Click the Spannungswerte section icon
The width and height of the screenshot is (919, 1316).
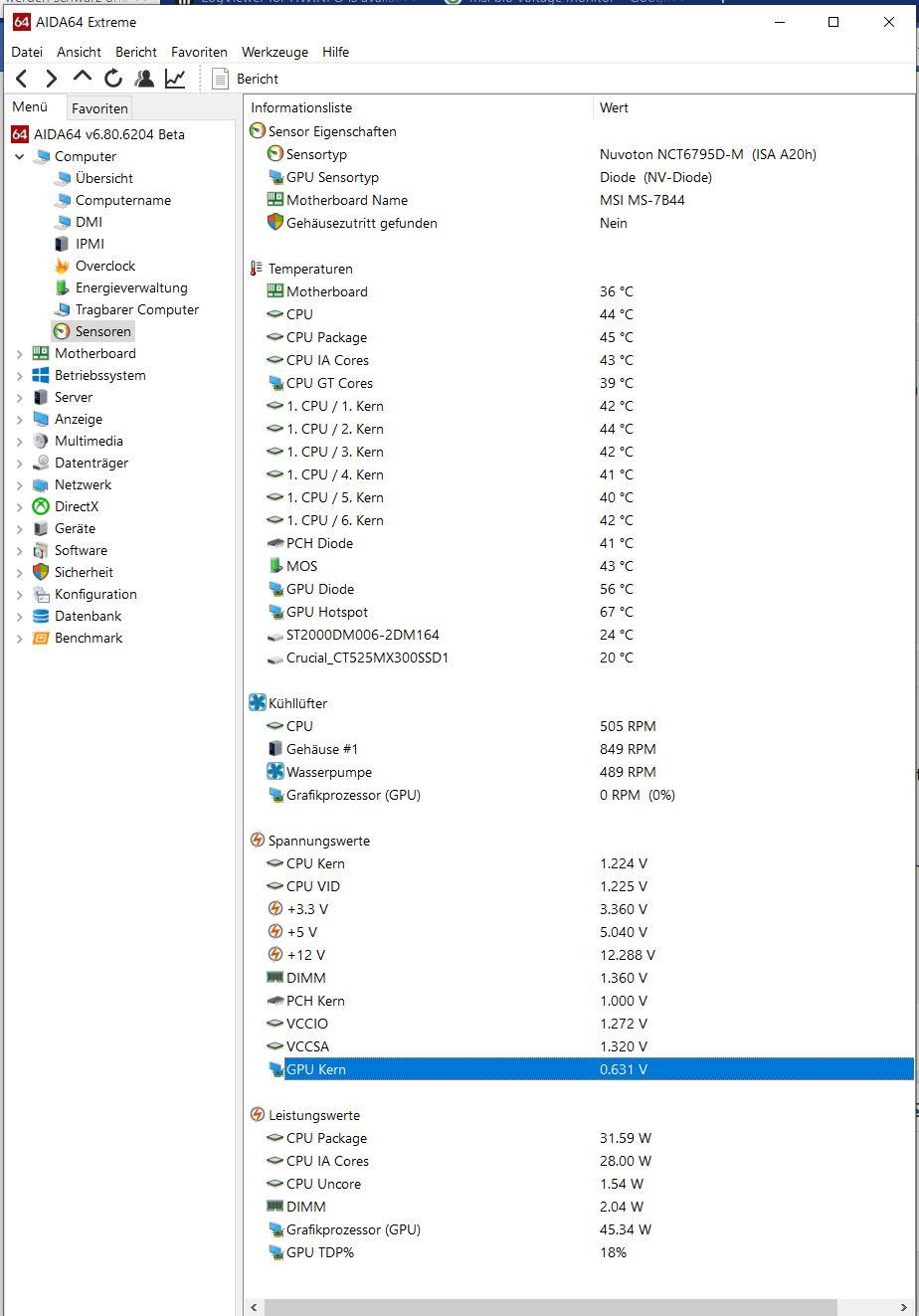(x=258, y=841)
